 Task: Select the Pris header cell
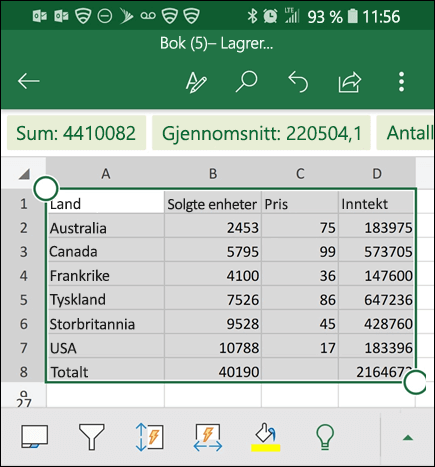tap(300, 203)
